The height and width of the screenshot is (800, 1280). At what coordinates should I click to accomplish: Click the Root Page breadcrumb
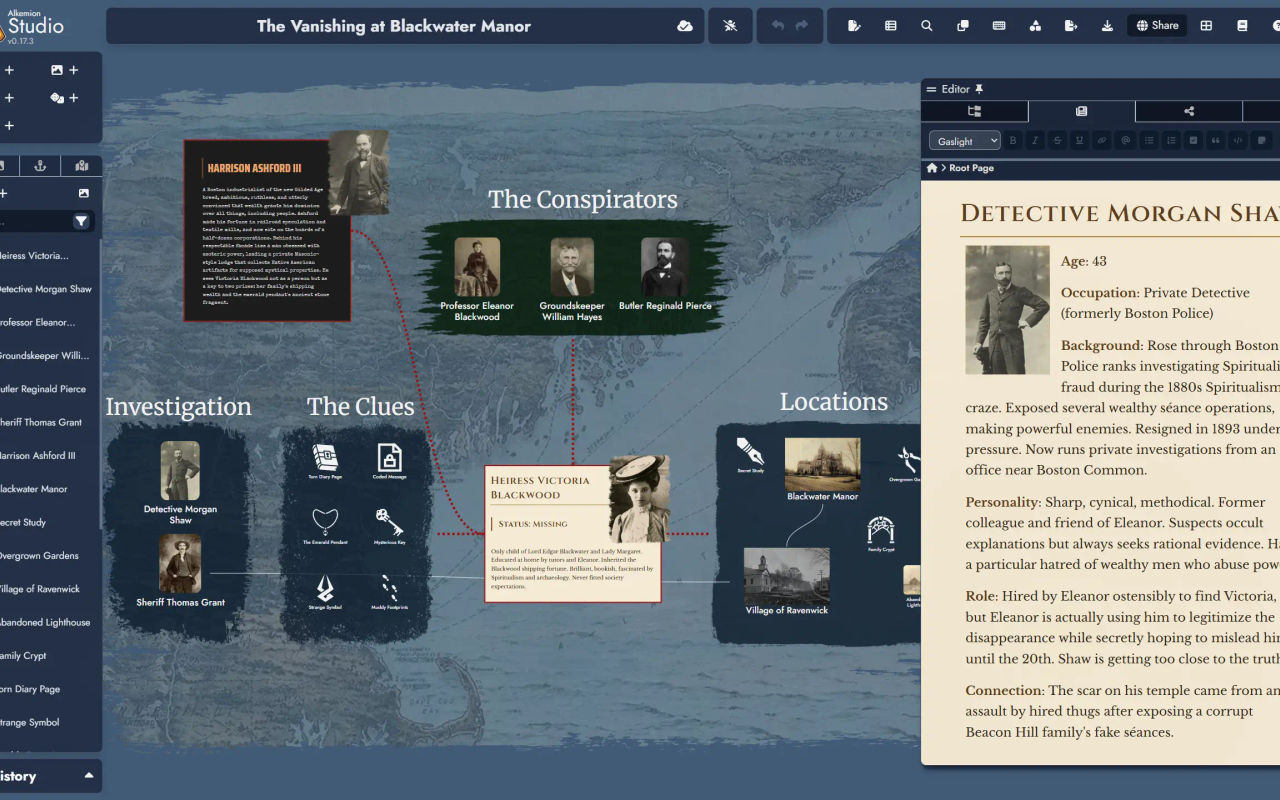point(971,168)
